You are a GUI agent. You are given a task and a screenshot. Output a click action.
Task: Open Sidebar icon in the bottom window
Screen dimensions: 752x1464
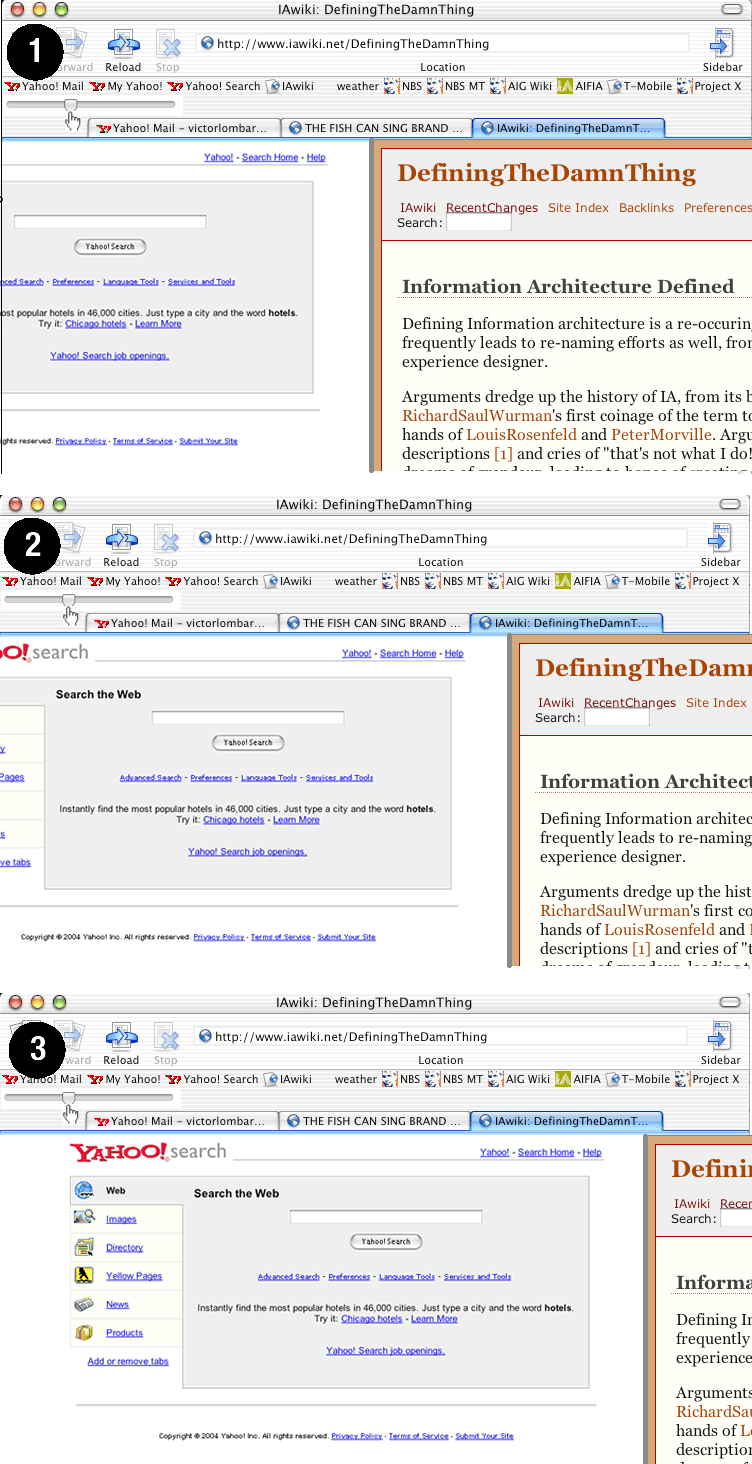[x=719, y=1036]
